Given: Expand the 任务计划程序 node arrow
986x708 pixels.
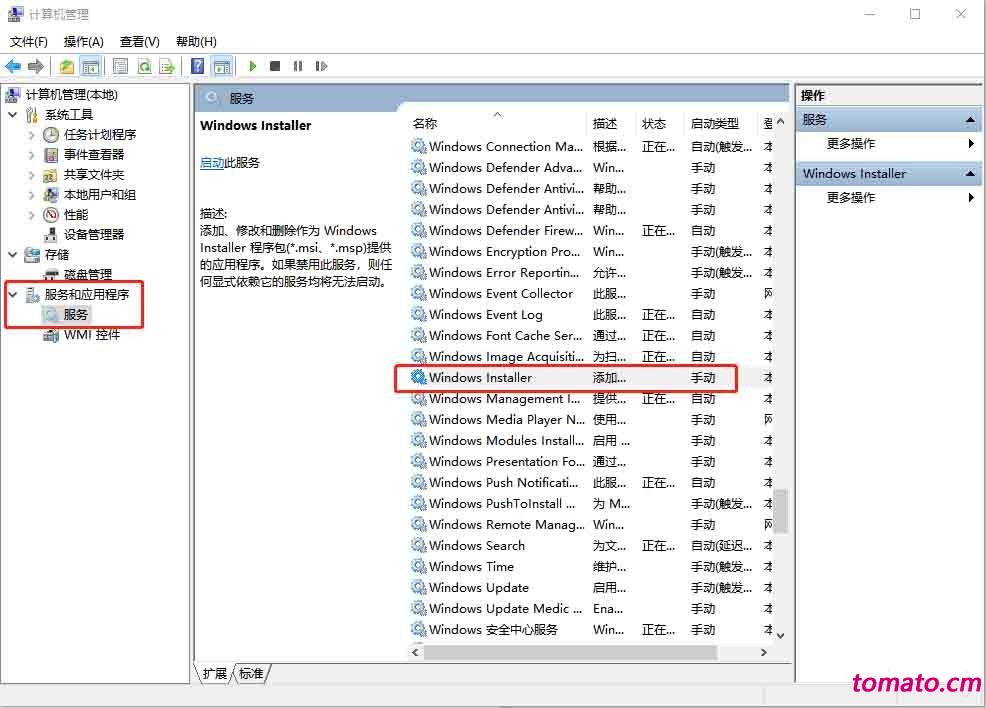Looking at the screenshot, I should click(x=31, y=135).
